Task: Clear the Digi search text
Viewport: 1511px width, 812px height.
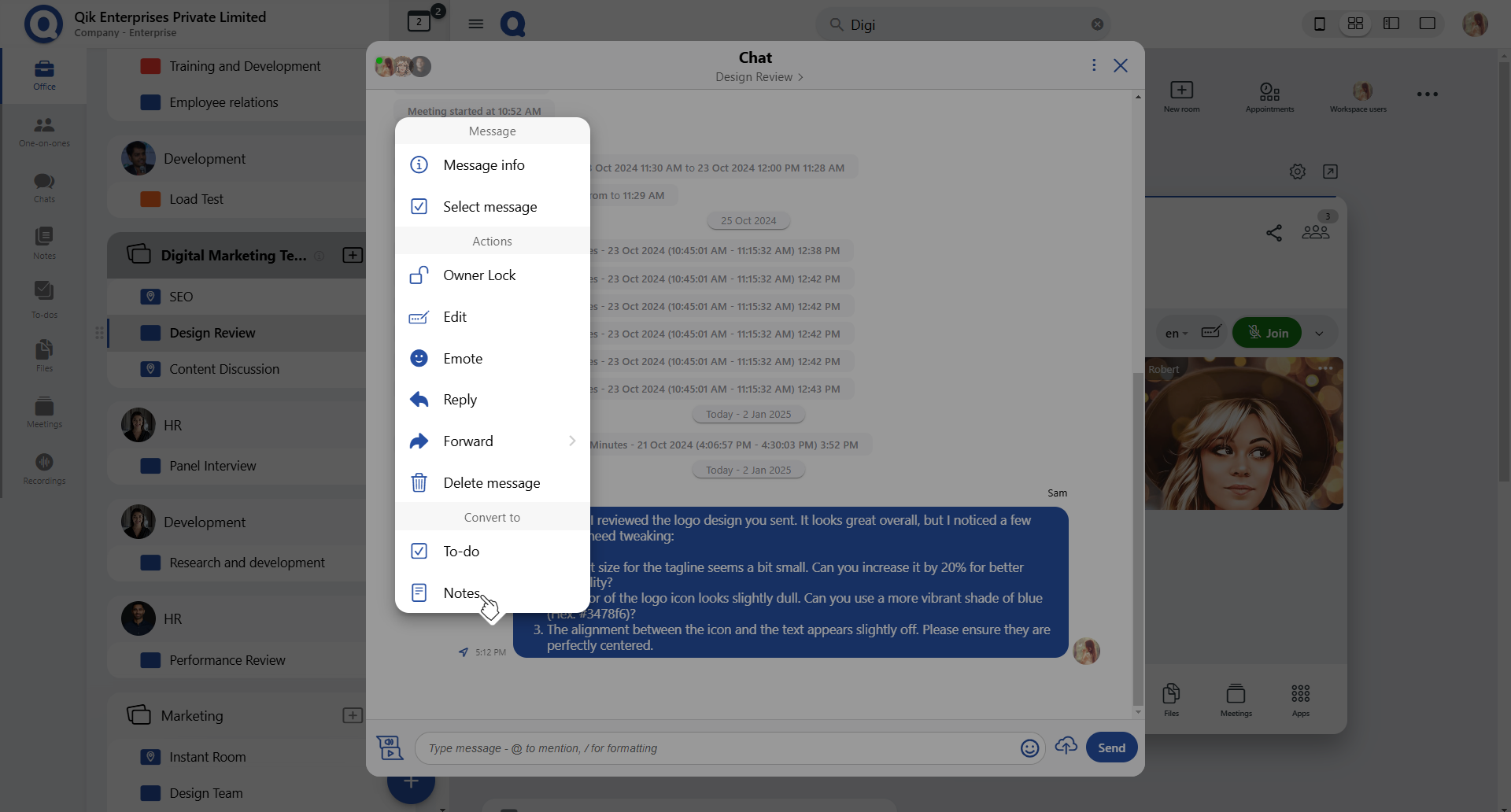Action: (1097, 24)
